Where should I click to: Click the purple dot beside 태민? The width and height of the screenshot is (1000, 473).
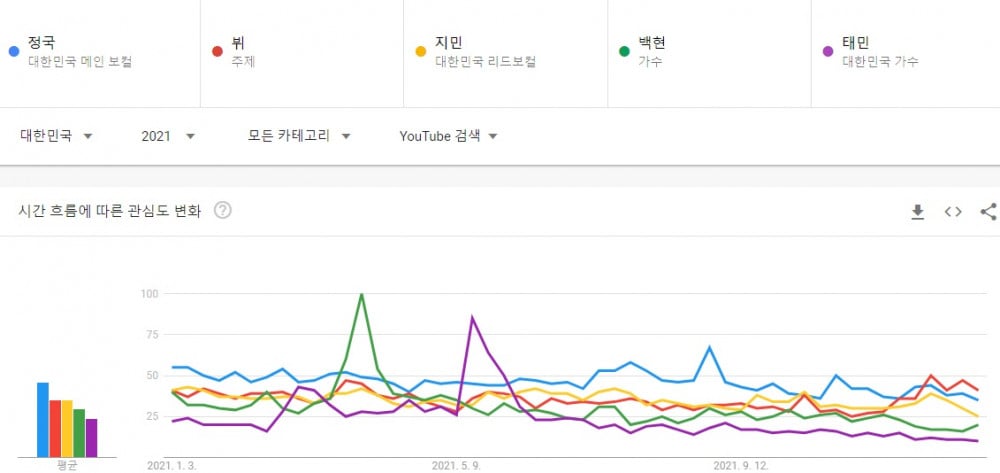[x=828, y=51]
